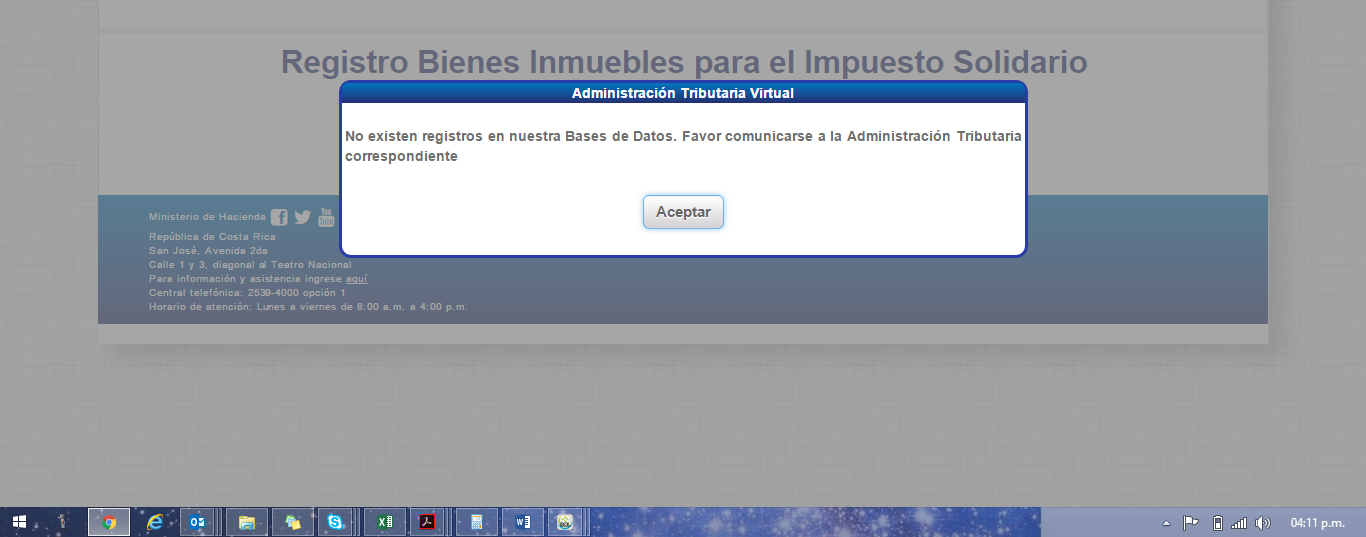
Task: Launch Internet Explorer from the taskbar
Action: pyautogui.click(x=155, y=522)
